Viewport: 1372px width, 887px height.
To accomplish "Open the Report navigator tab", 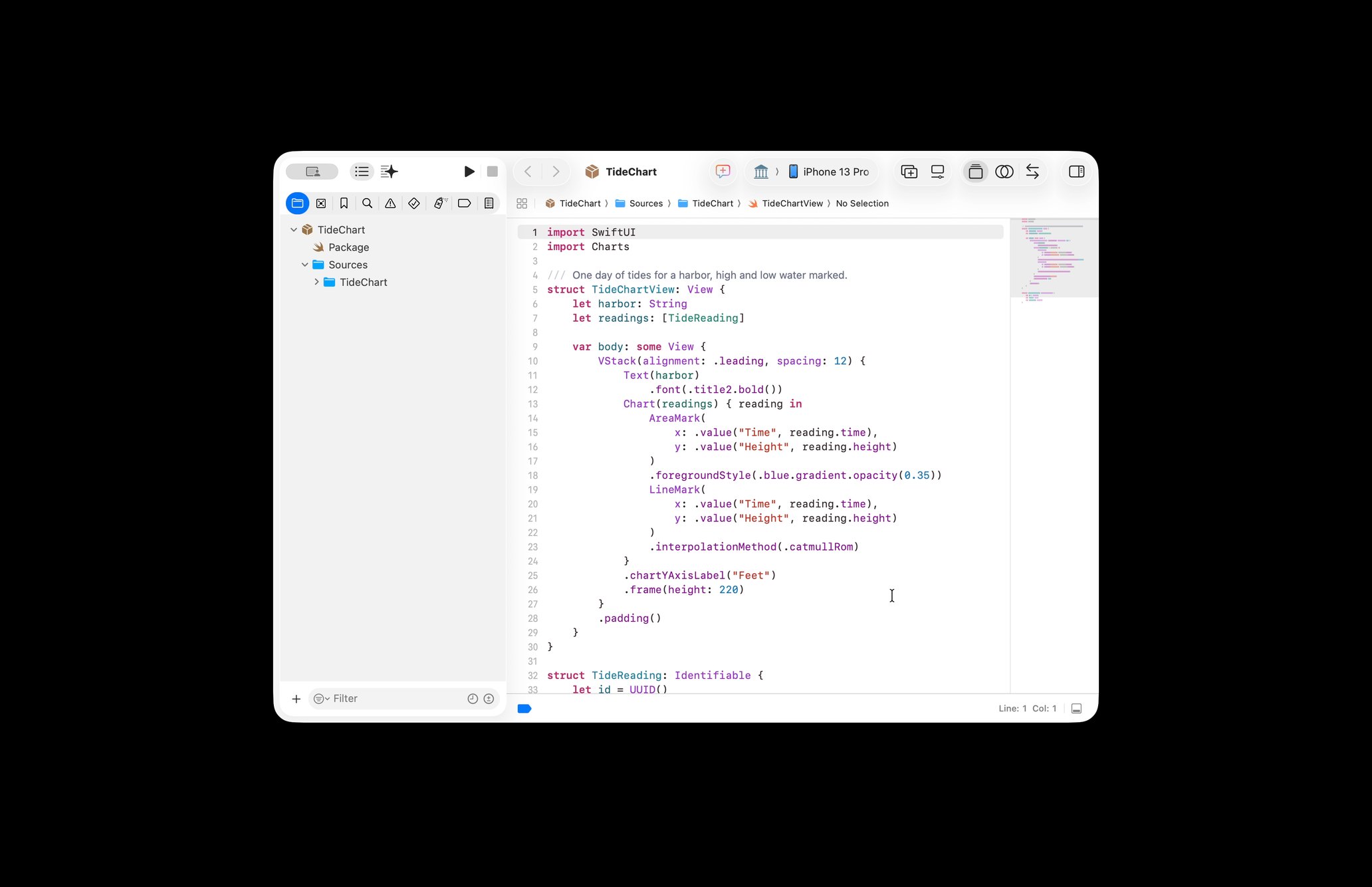I will [x=489, y=203].
